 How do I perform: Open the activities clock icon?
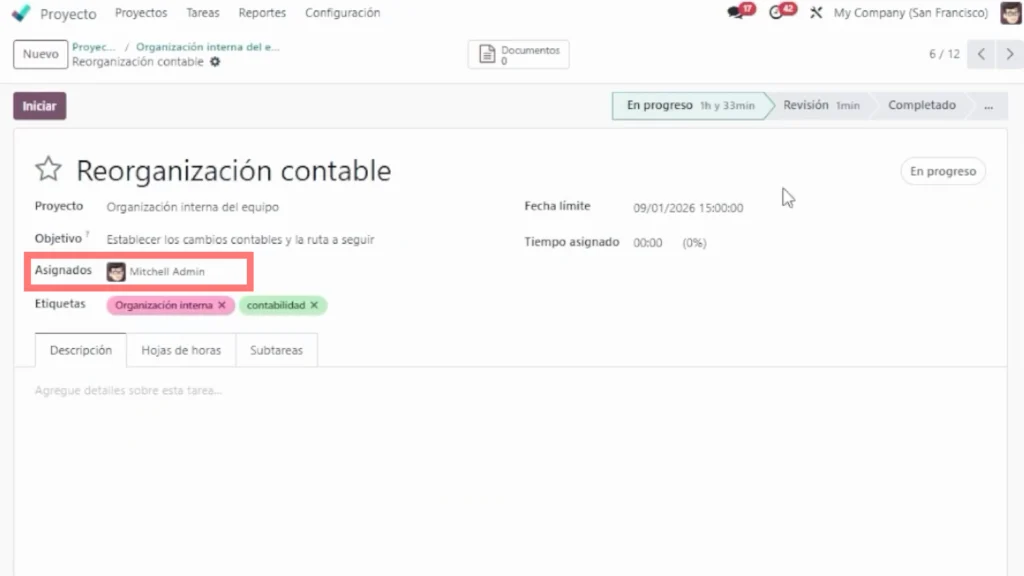click(778, 13)
